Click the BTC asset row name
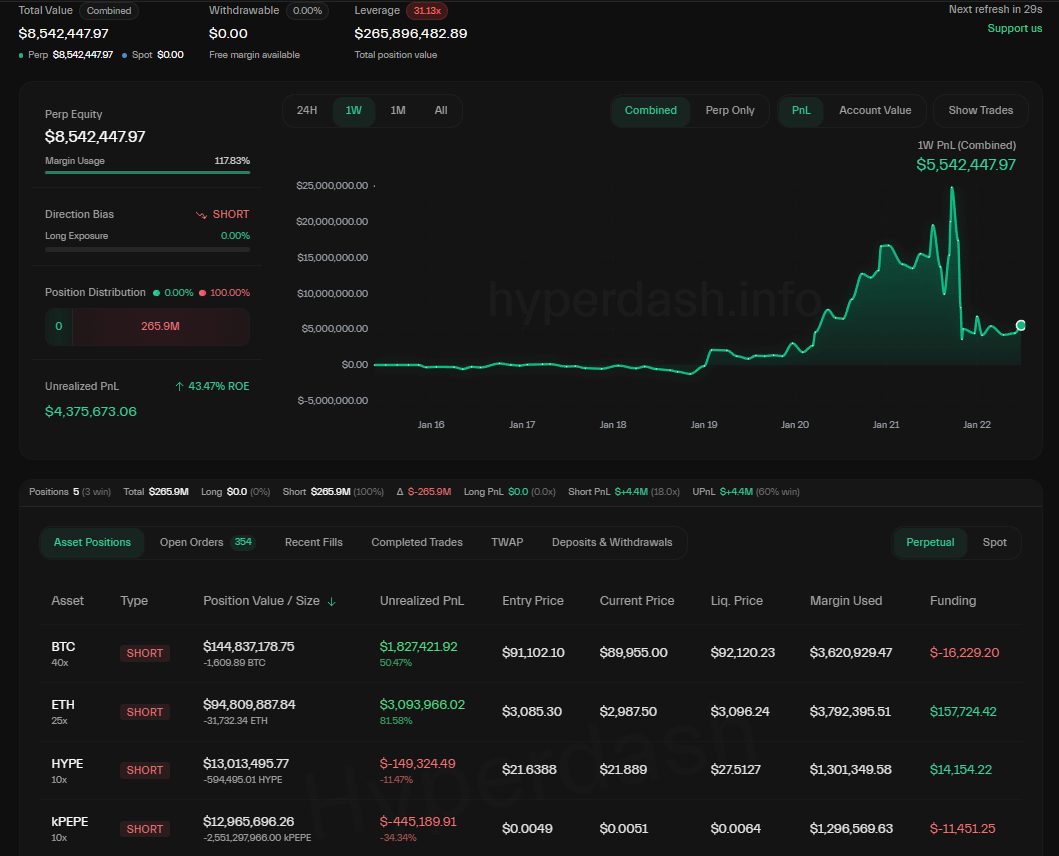This screenshot has width=1059, height=856. coord(63,647)
